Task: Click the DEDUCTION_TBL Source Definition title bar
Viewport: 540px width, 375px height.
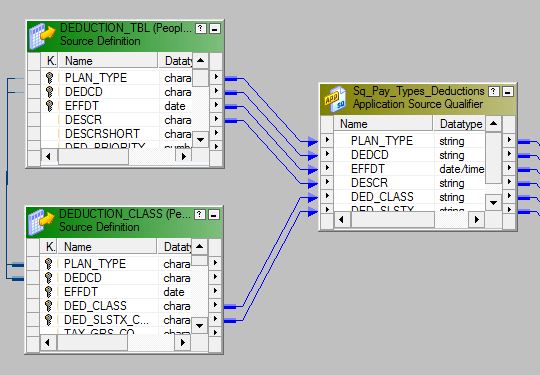Action: (x=125, y=36)
